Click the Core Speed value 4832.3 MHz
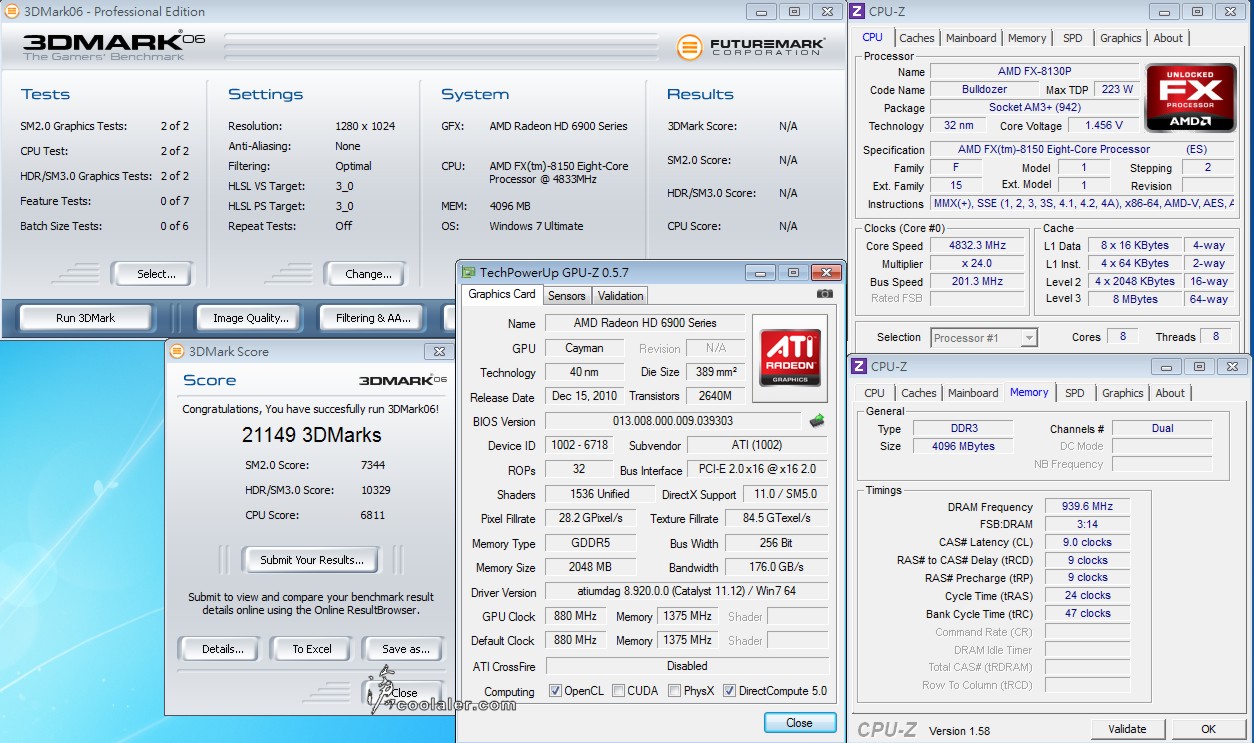 tap(978, 246)
